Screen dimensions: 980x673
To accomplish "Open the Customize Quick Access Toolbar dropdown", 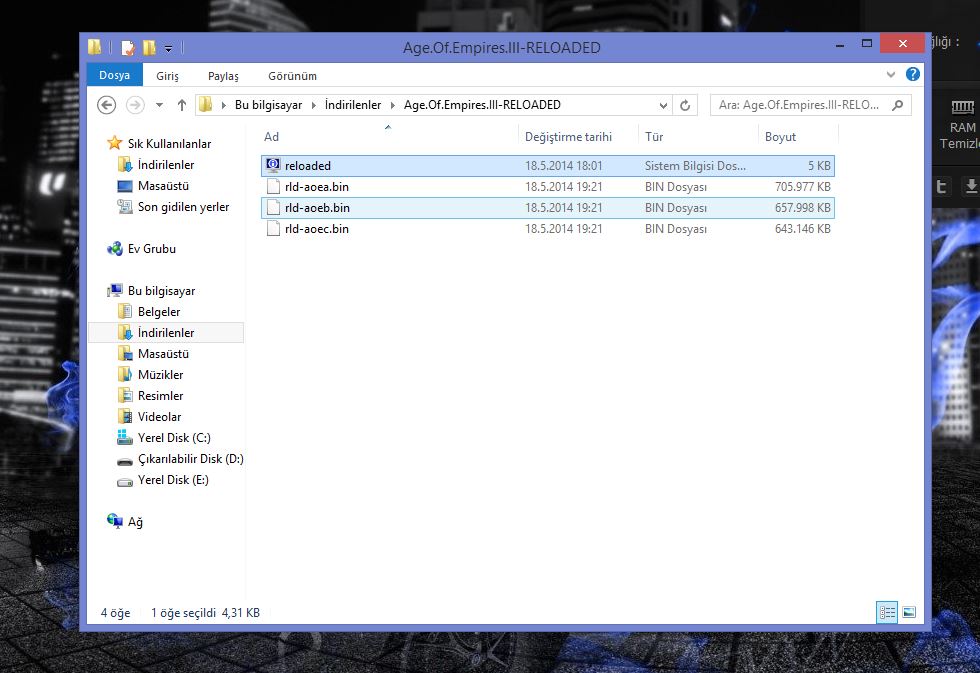I will click(x=168, y=48).
